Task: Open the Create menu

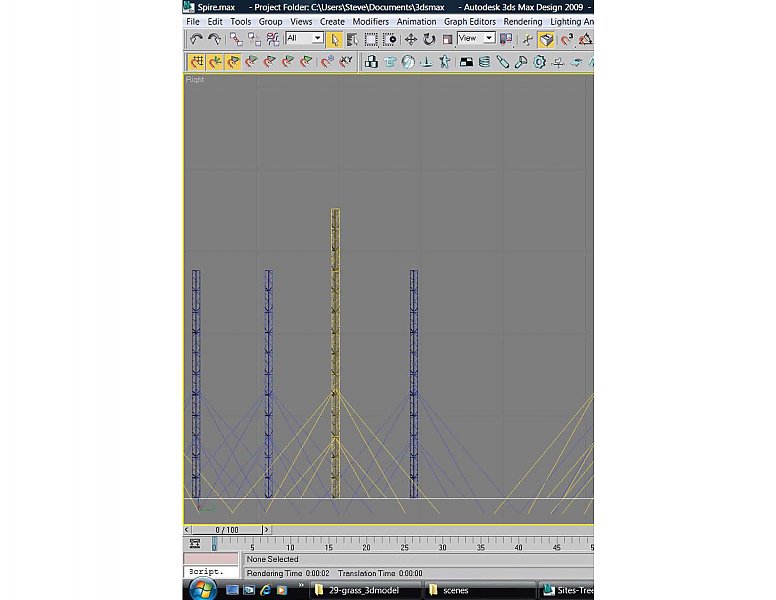Action: [x=332, y=22]
